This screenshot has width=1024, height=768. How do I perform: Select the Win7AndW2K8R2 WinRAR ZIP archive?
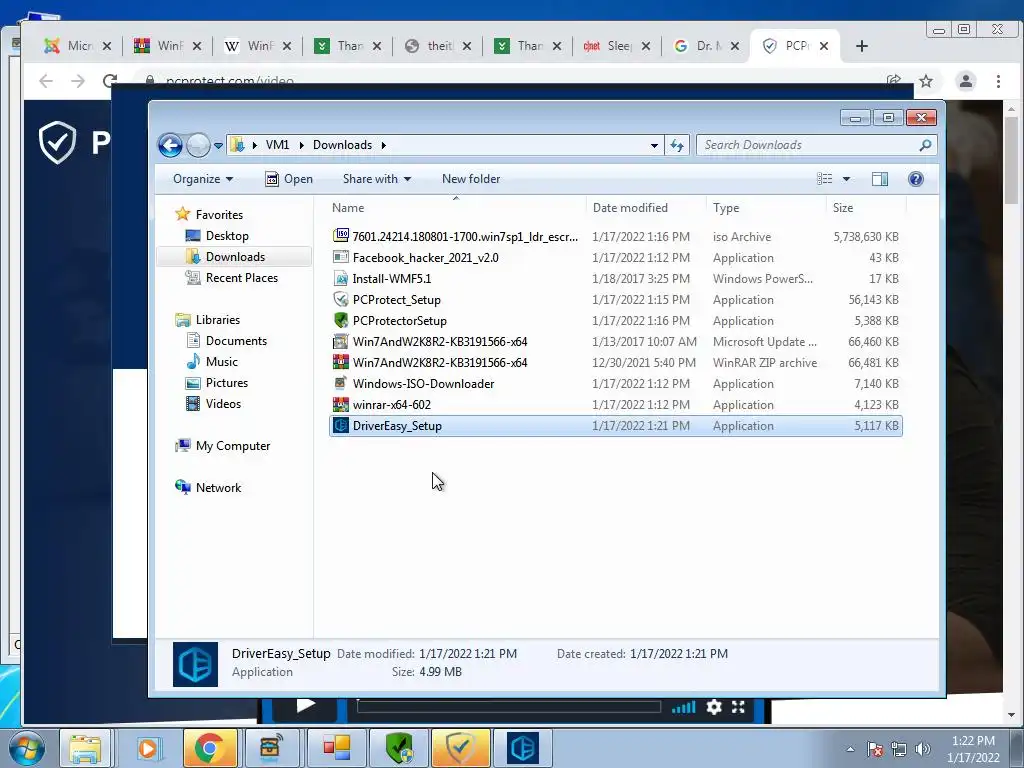click(x=616, y=362)
